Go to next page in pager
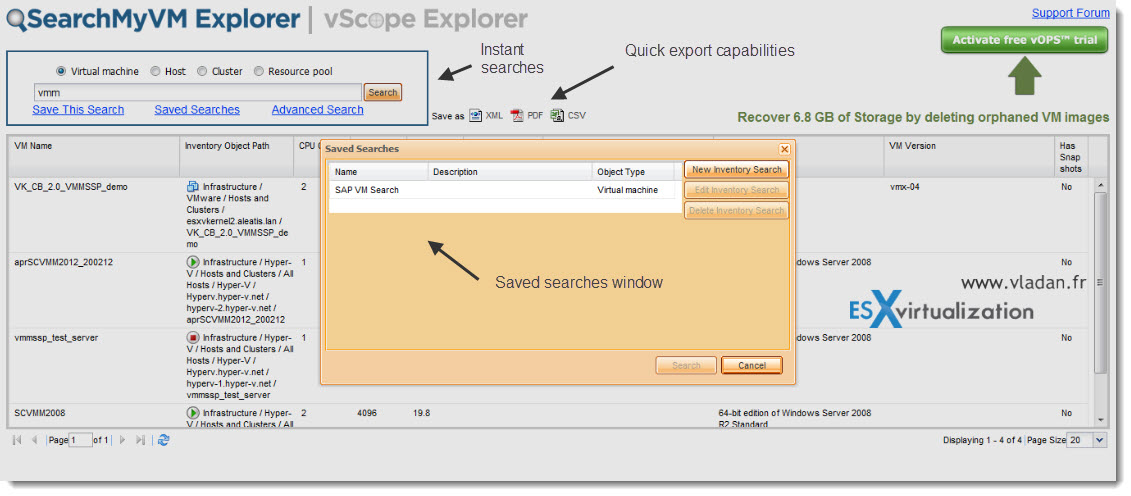The height and width of the screenshot is (496, 1131). click(123, 440)
